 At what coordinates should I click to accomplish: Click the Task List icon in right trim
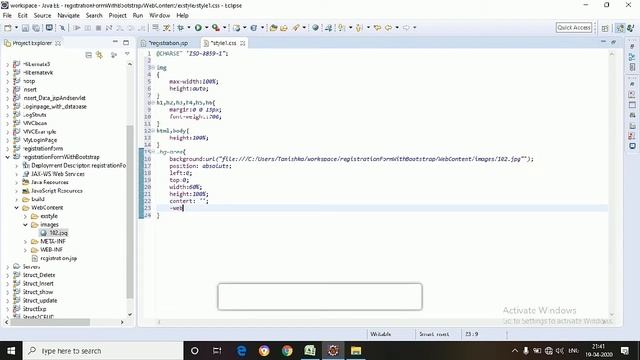pyautogui.click(x=632, y=67)
